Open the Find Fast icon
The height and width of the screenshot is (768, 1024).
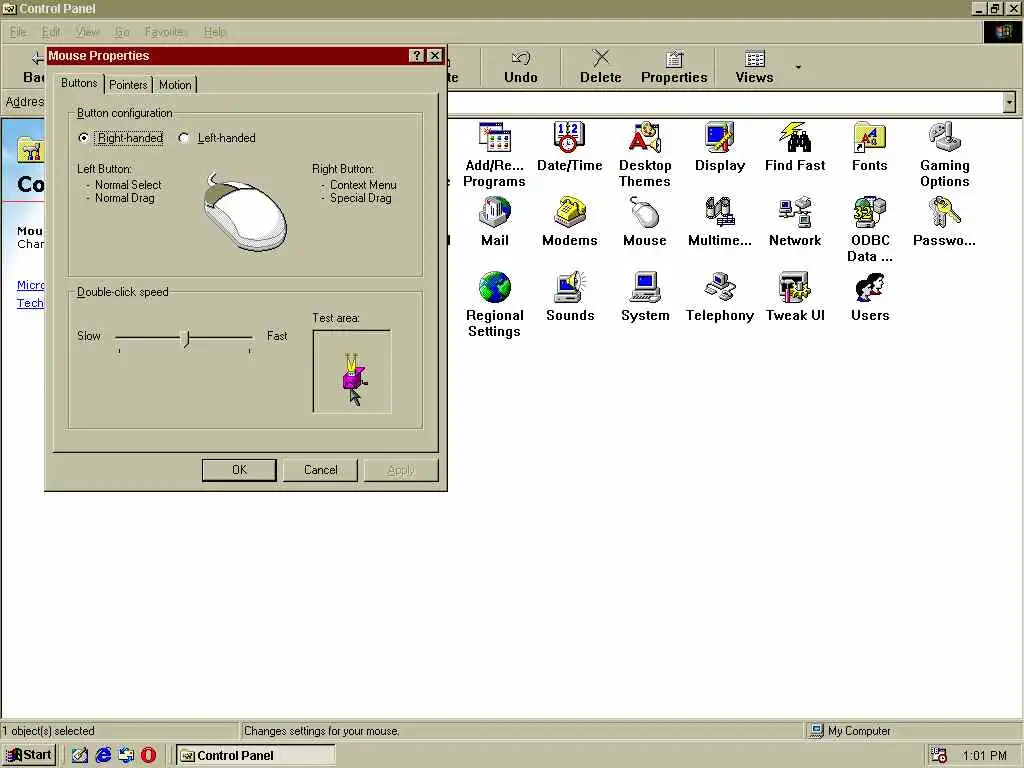[x=795, y=147]
